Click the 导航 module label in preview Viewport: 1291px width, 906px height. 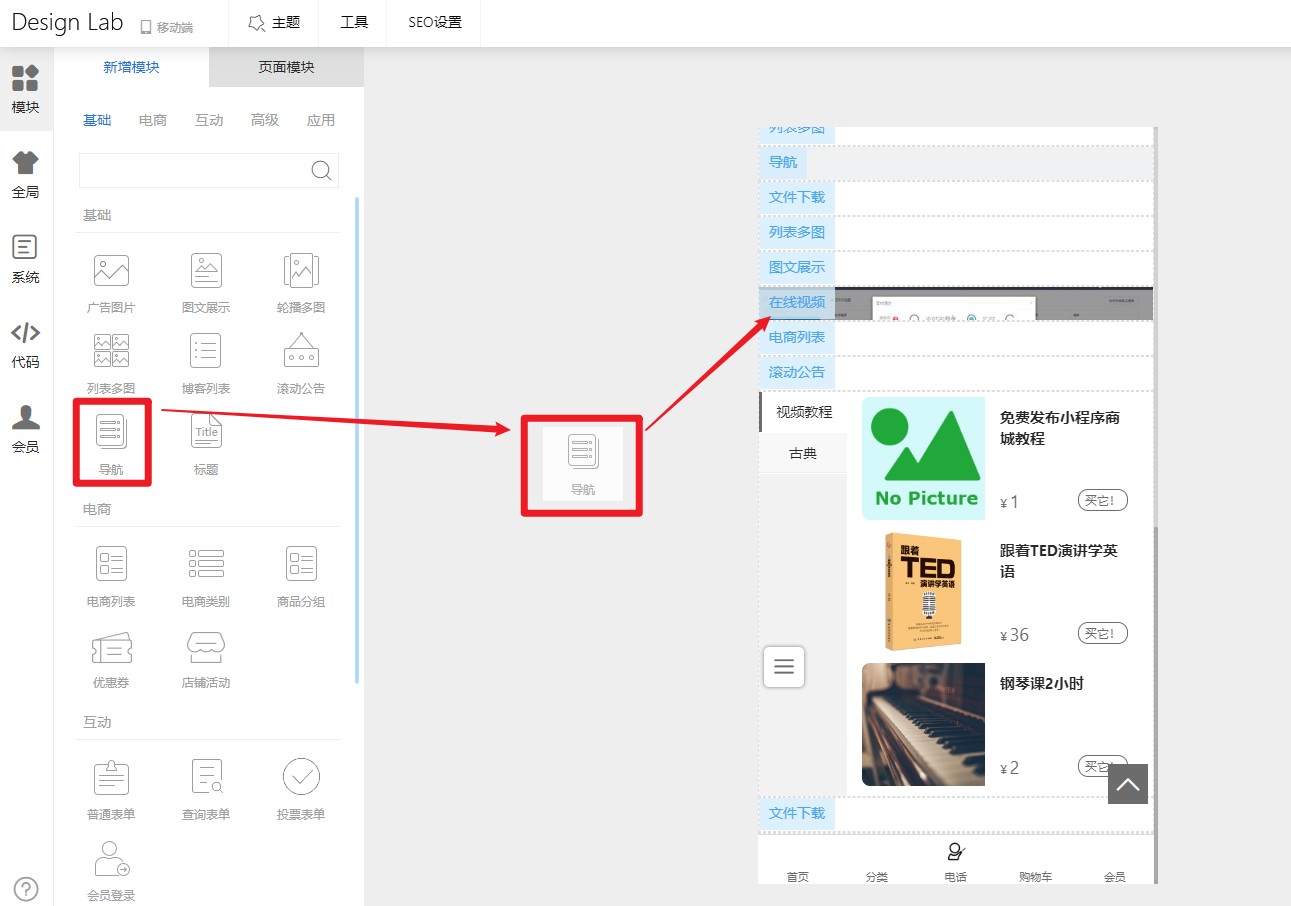pyautogui.click(x=783, y=162)
